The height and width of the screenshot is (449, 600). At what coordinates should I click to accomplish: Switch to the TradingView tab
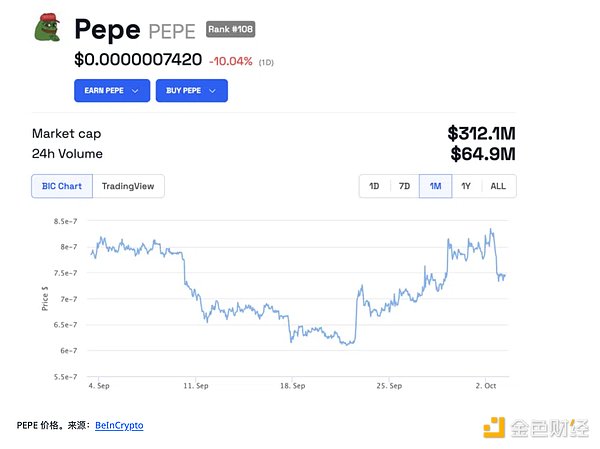click(129, 186)
